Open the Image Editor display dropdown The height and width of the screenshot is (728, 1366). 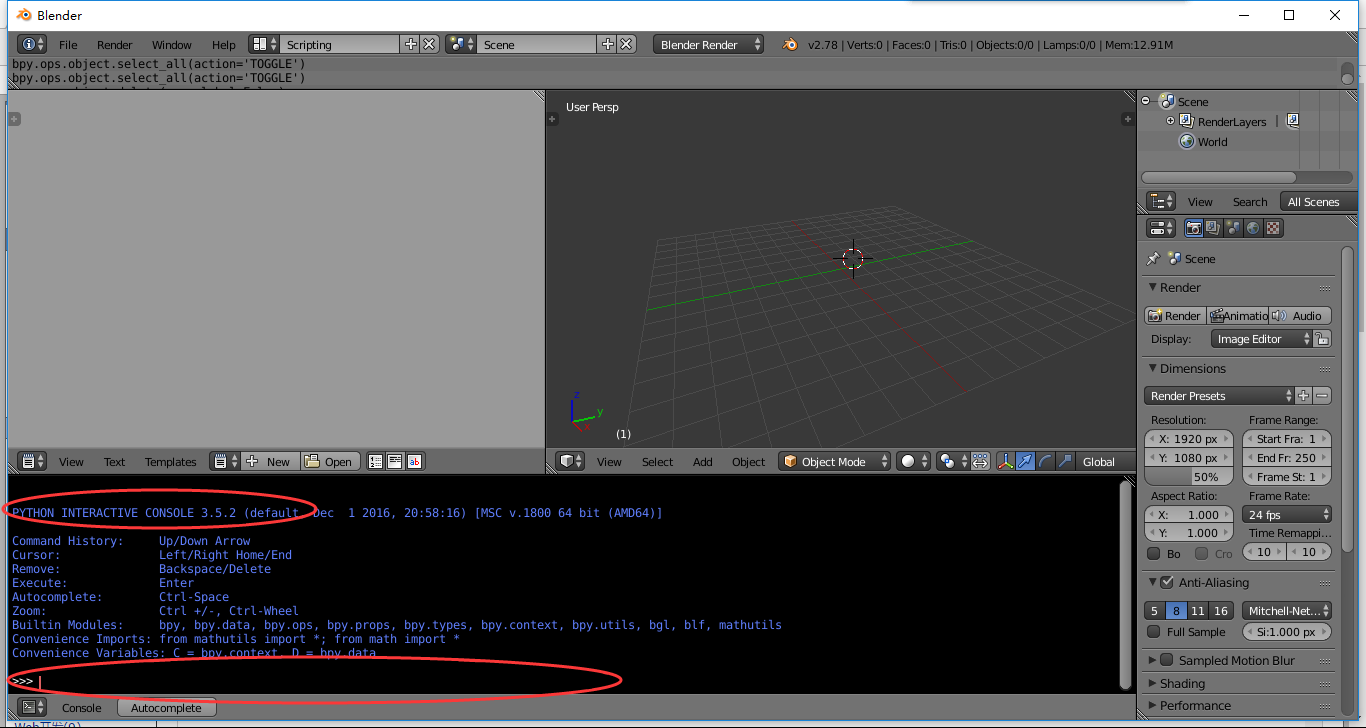click(x=1261, y=339)
